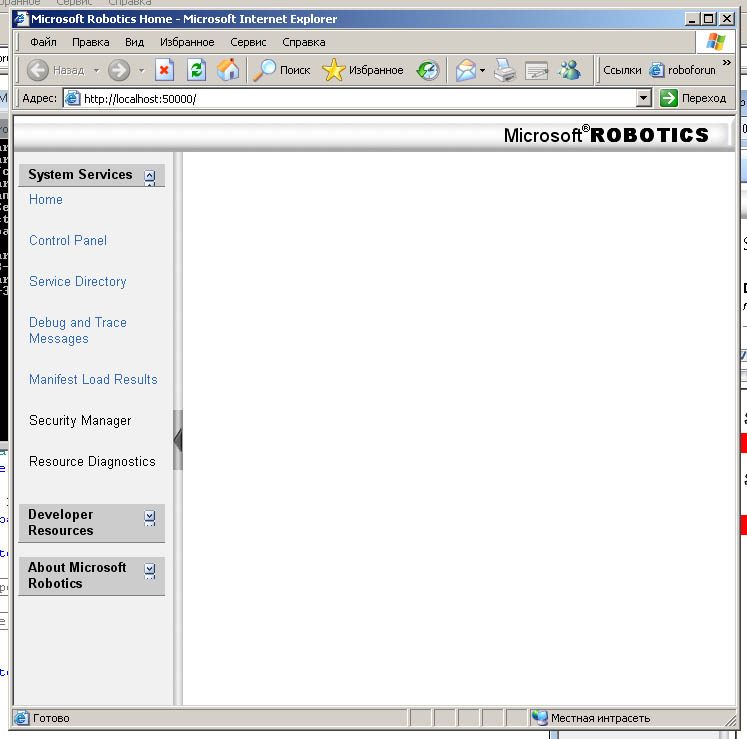Image resolution: width=747 pixels, height=739 pixels.
Task: Open Debug and Trace Messages link
Action: pos(78,330)
